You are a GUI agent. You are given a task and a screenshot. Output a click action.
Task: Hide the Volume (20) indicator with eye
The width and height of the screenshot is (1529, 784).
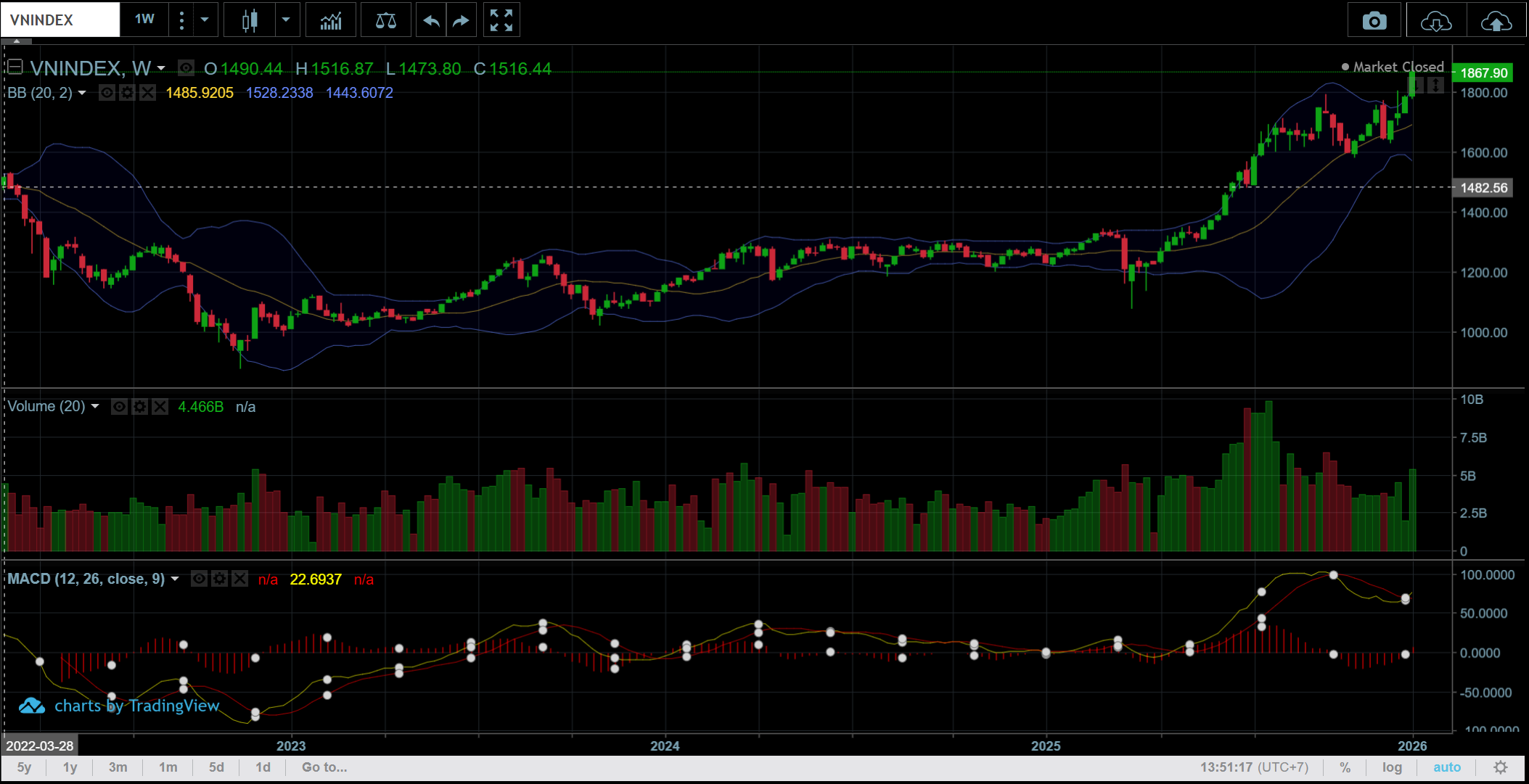pyautogui.click(x=120, y=407)
